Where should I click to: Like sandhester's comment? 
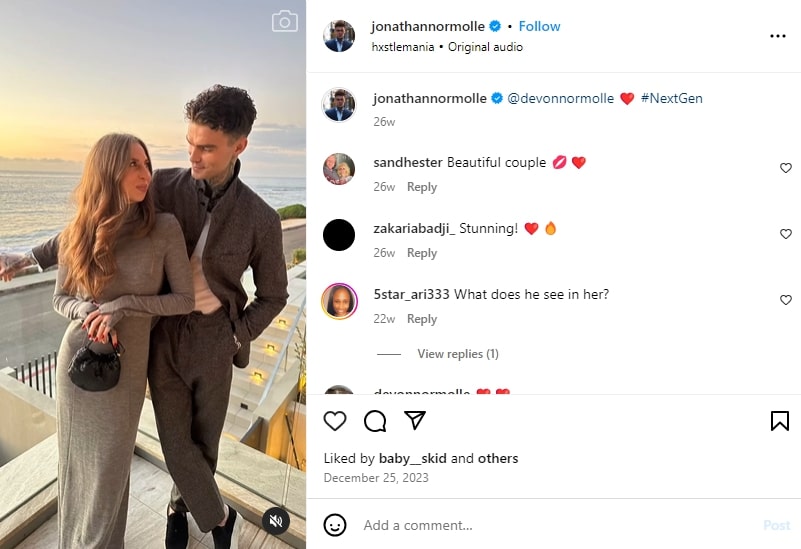pyautogui.click(x=786, y=168)
